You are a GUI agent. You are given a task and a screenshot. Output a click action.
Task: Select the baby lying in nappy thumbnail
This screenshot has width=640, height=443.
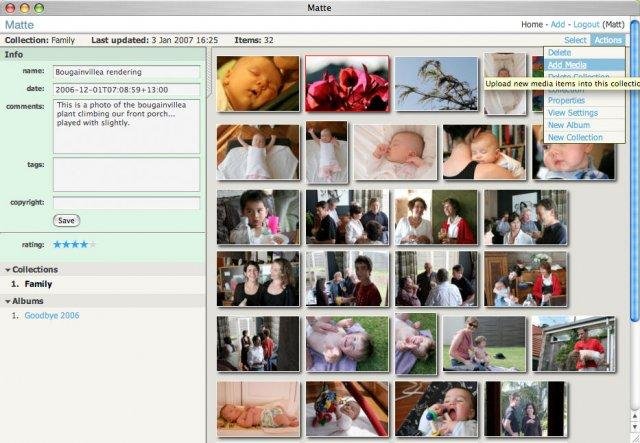pyautogui.click(x=258, y=409)
